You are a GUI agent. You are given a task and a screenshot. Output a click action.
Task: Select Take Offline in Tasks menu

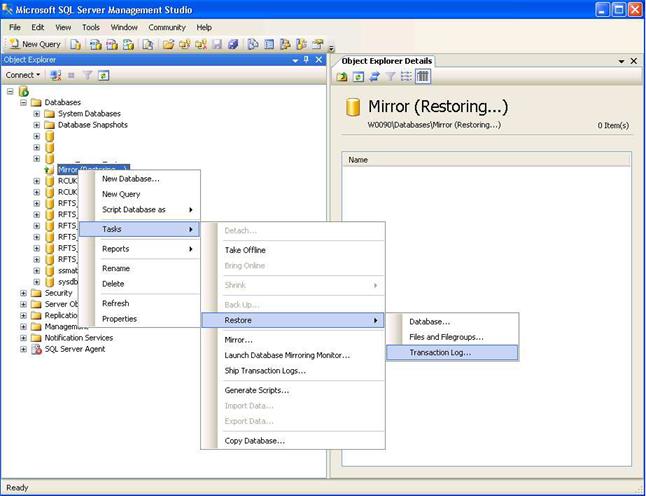coord(293,250)
